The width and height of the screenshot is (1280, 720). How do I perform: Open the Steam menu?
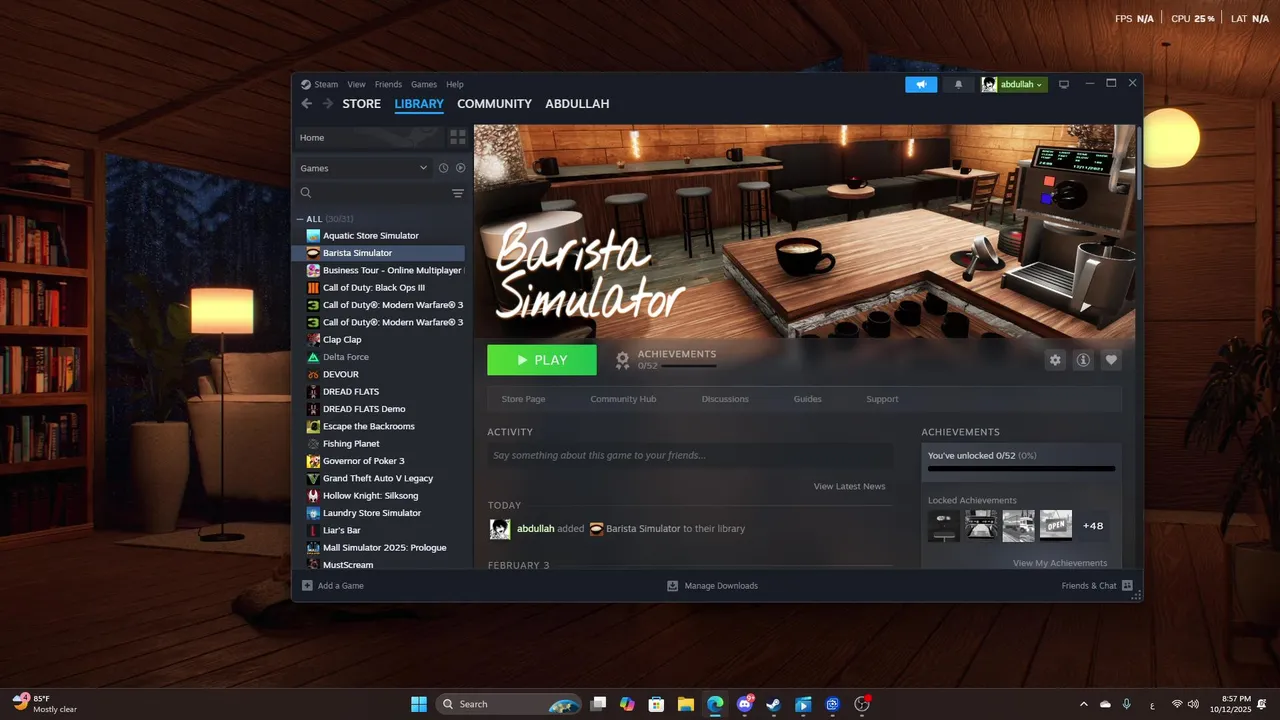(326, 84)
